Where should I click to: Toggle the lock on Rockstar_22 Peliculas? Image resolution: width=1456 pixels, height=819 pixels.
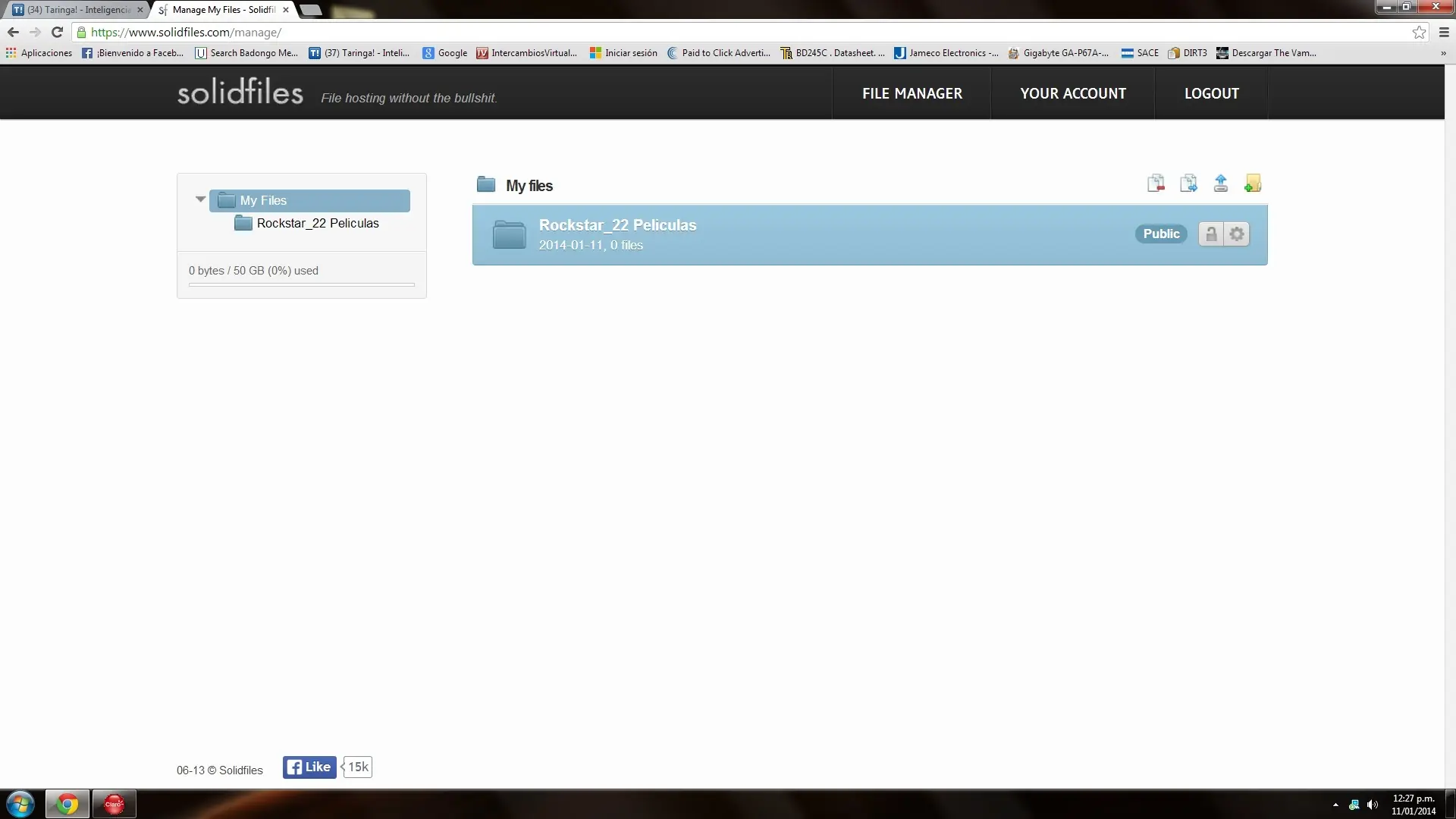point(1211,234)
